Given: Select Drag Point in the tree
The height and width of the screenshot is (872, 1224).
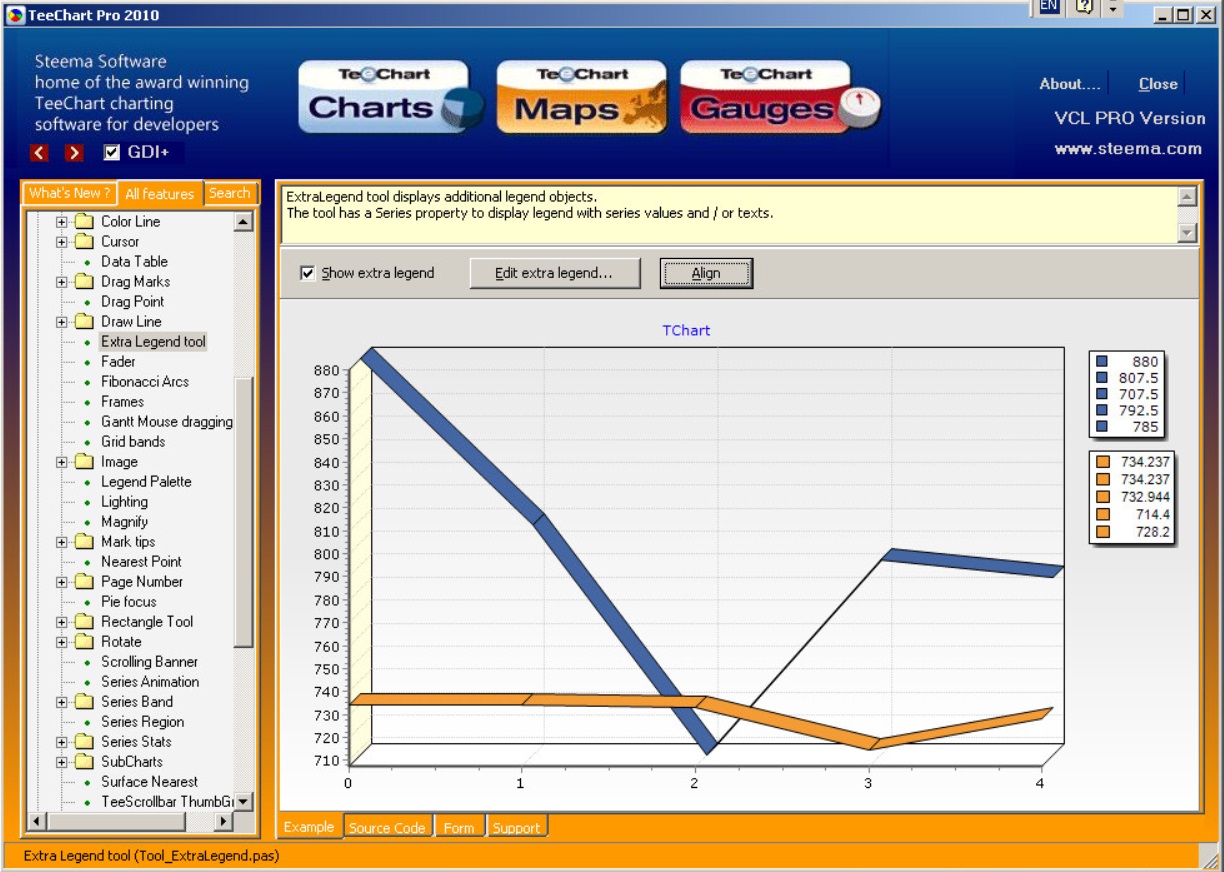Looking at the screenshot, I should click(132, 302).
